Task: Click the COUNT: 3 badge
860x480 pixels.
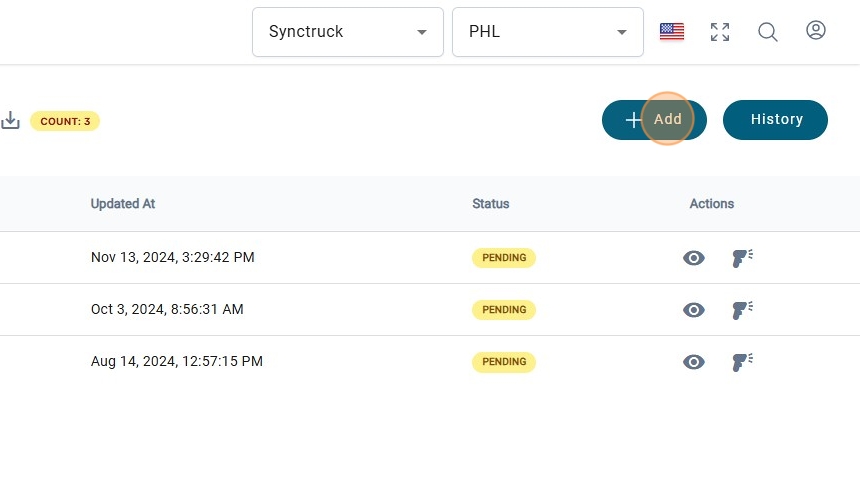Action: [65, 121]
